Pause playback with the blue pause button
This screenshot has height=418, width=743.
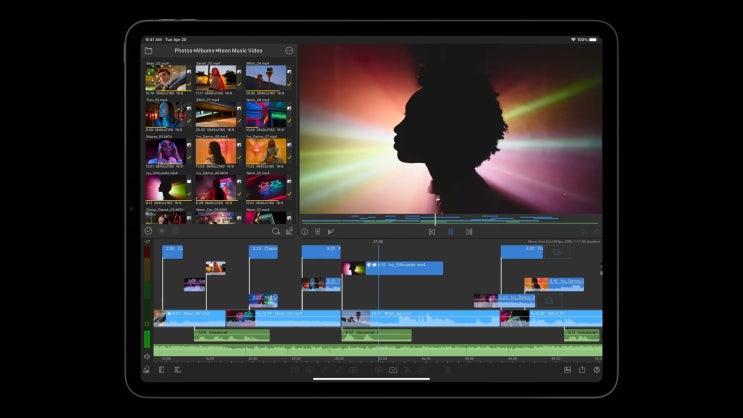point(450,232)
